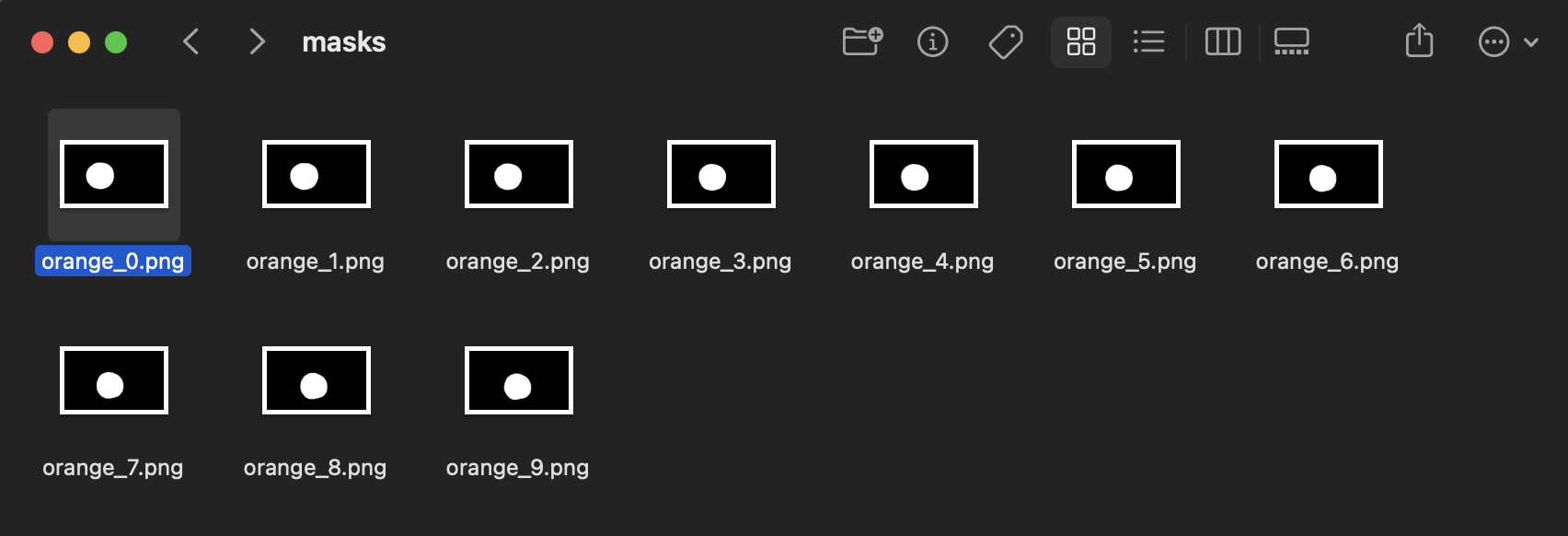
Task: Click the green zoom window button
Action: click(116, 42)
